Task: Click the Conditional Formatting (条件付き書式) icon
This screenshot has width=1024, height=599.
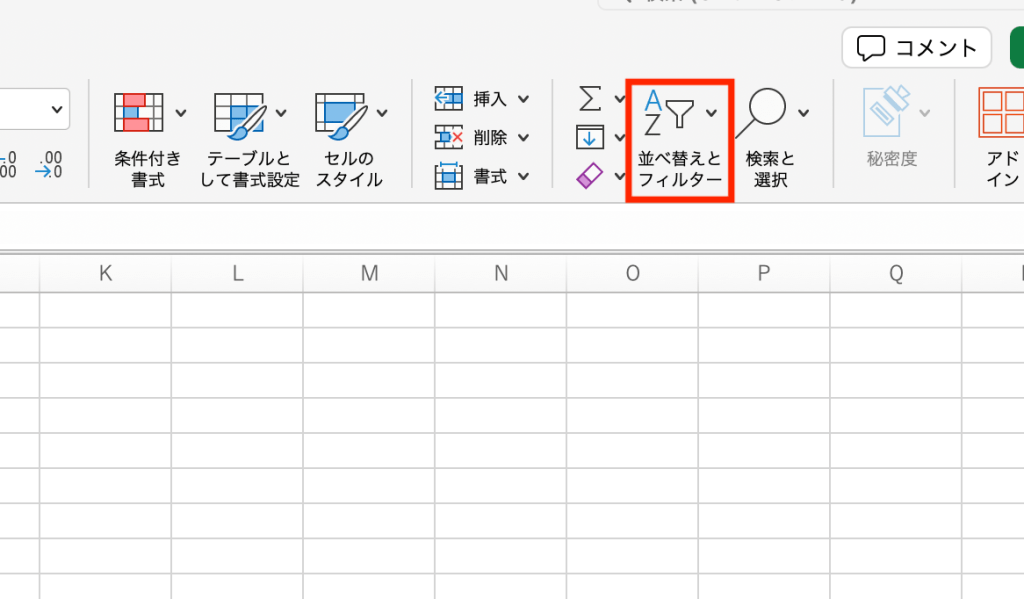Action: pyautogui.click(x=138, y=112)
